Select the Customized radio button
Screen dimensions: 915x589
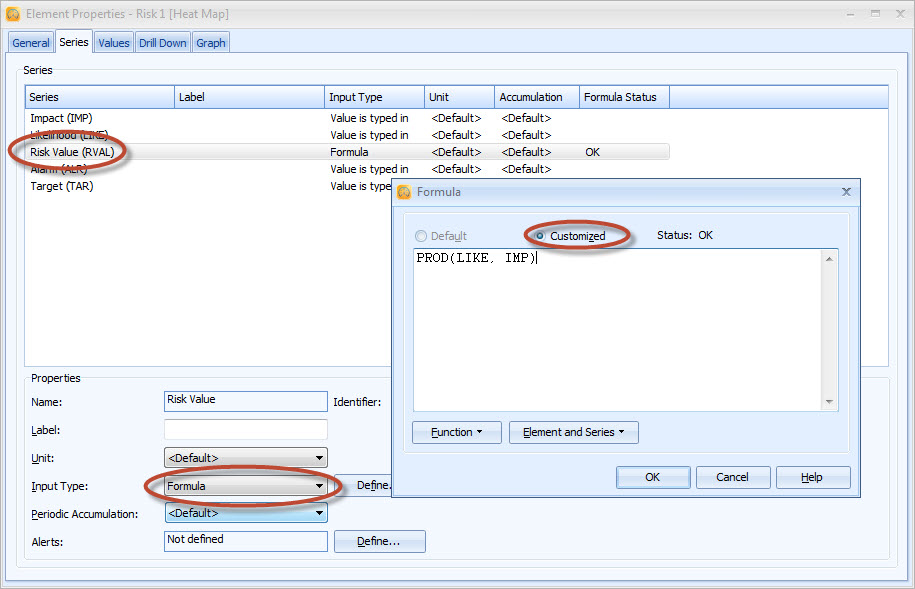tap(541, 236)
